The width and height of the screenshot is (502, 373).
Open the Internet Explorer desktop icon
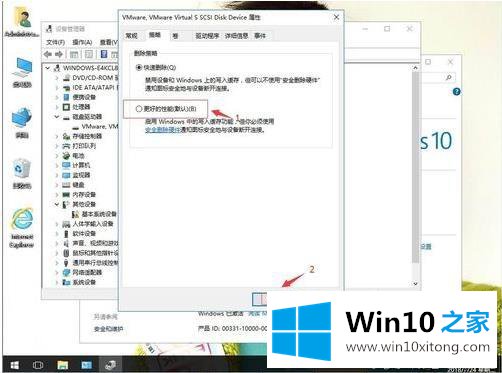pos(22,227)
